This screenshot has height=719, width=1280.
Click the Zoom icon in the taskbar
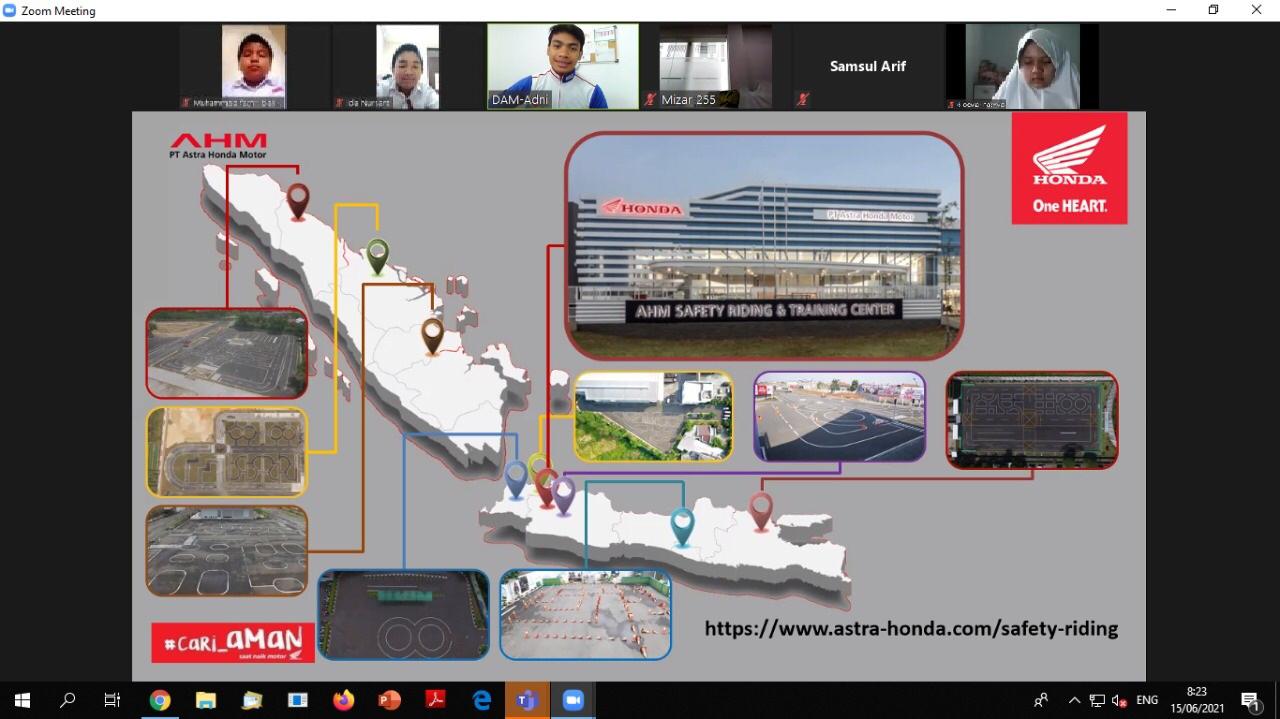tap(573, 700)
